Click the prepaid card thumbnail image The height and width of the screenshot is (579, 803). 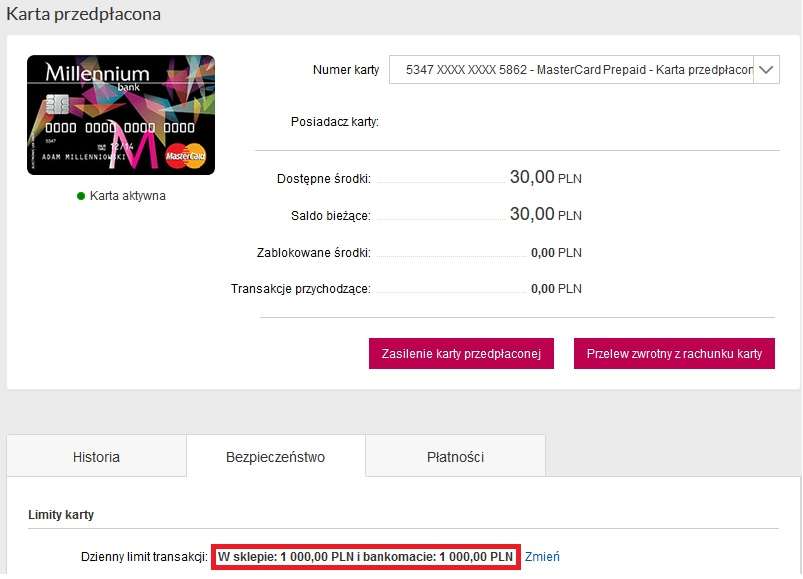pos(120,115)
